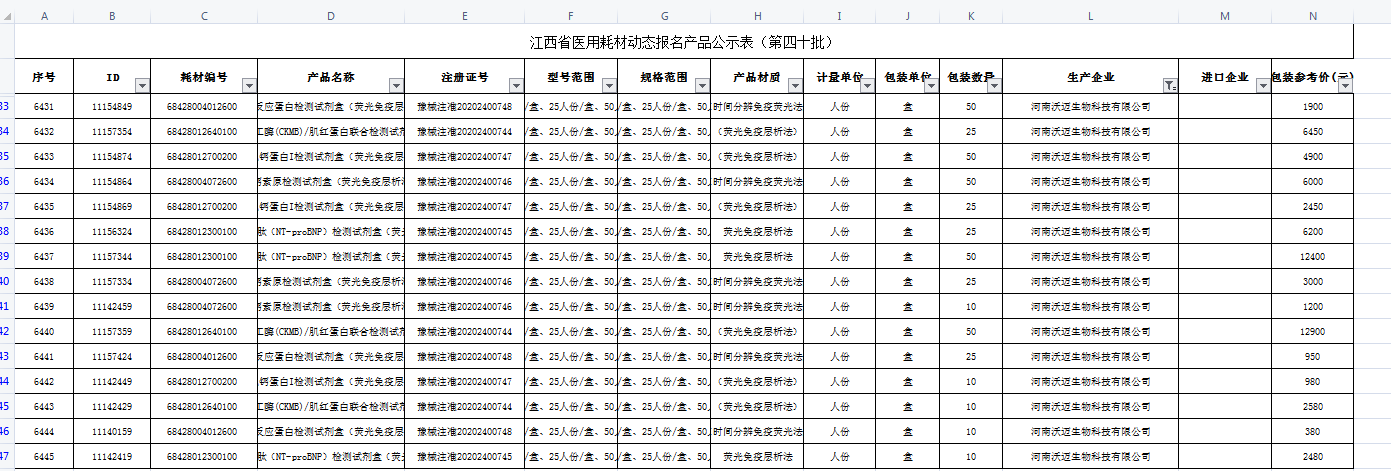The width and height of the screenshot is (1391, 471).
Task: Expand the 注册证号 filter dropdown
Action: 516,86
